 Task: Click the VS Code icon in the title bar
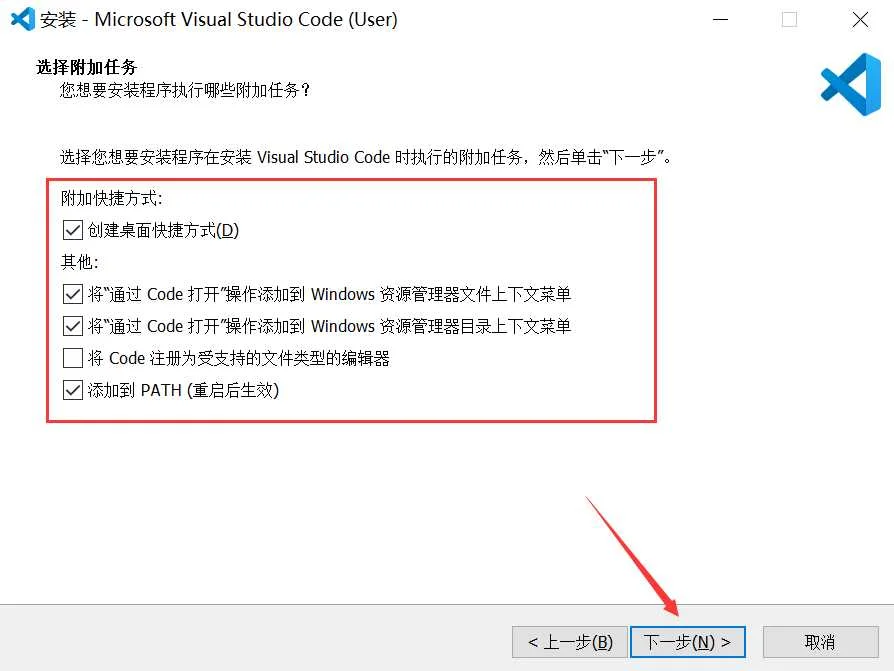(23, 19)
